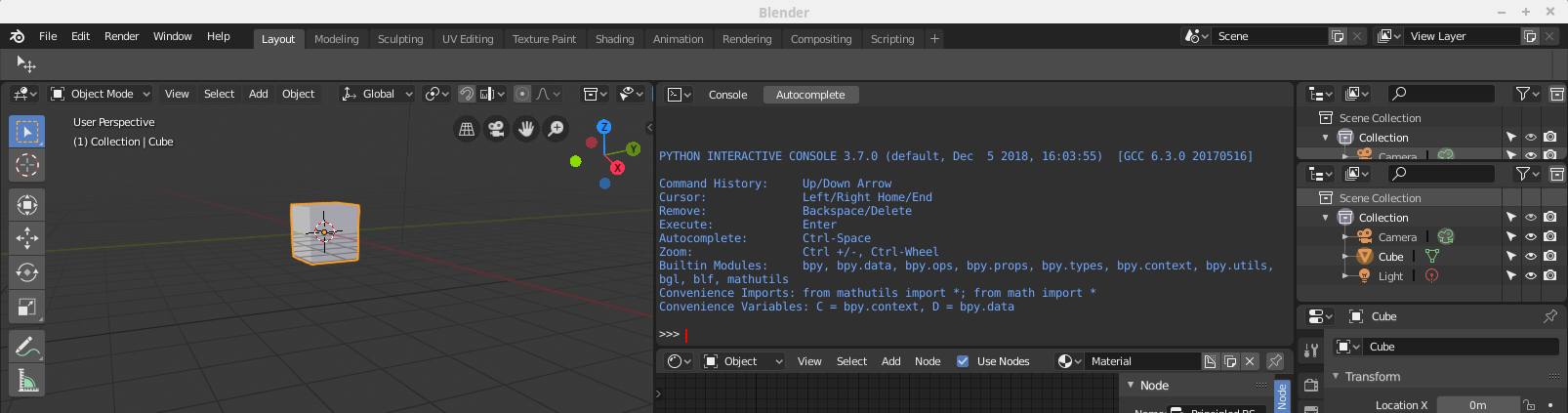
Task: Select the Measure tool
Action: coord(26,381)
